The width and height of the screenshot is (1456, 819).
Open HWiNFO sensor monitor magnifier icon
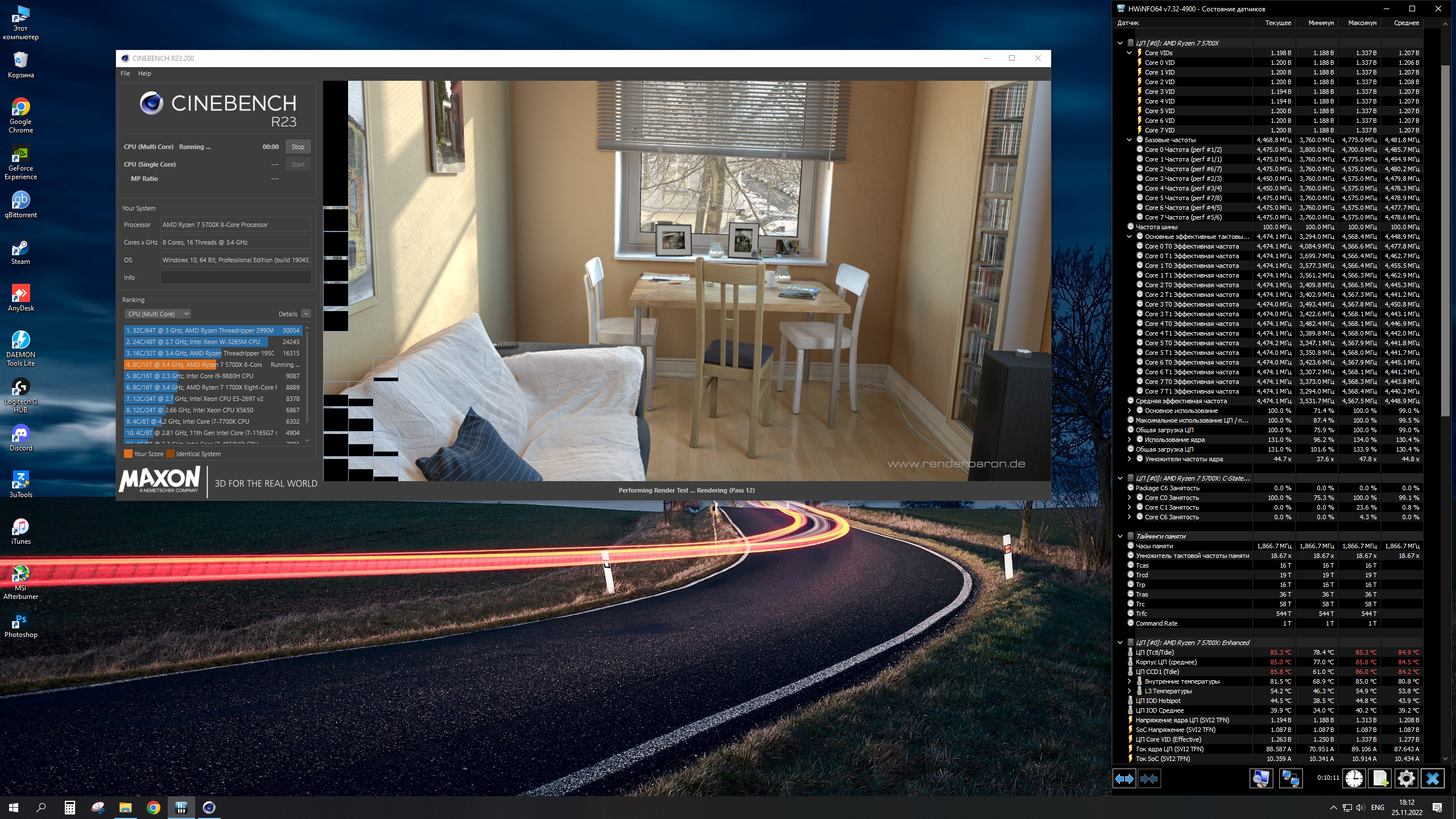(x=1261, y=779)
